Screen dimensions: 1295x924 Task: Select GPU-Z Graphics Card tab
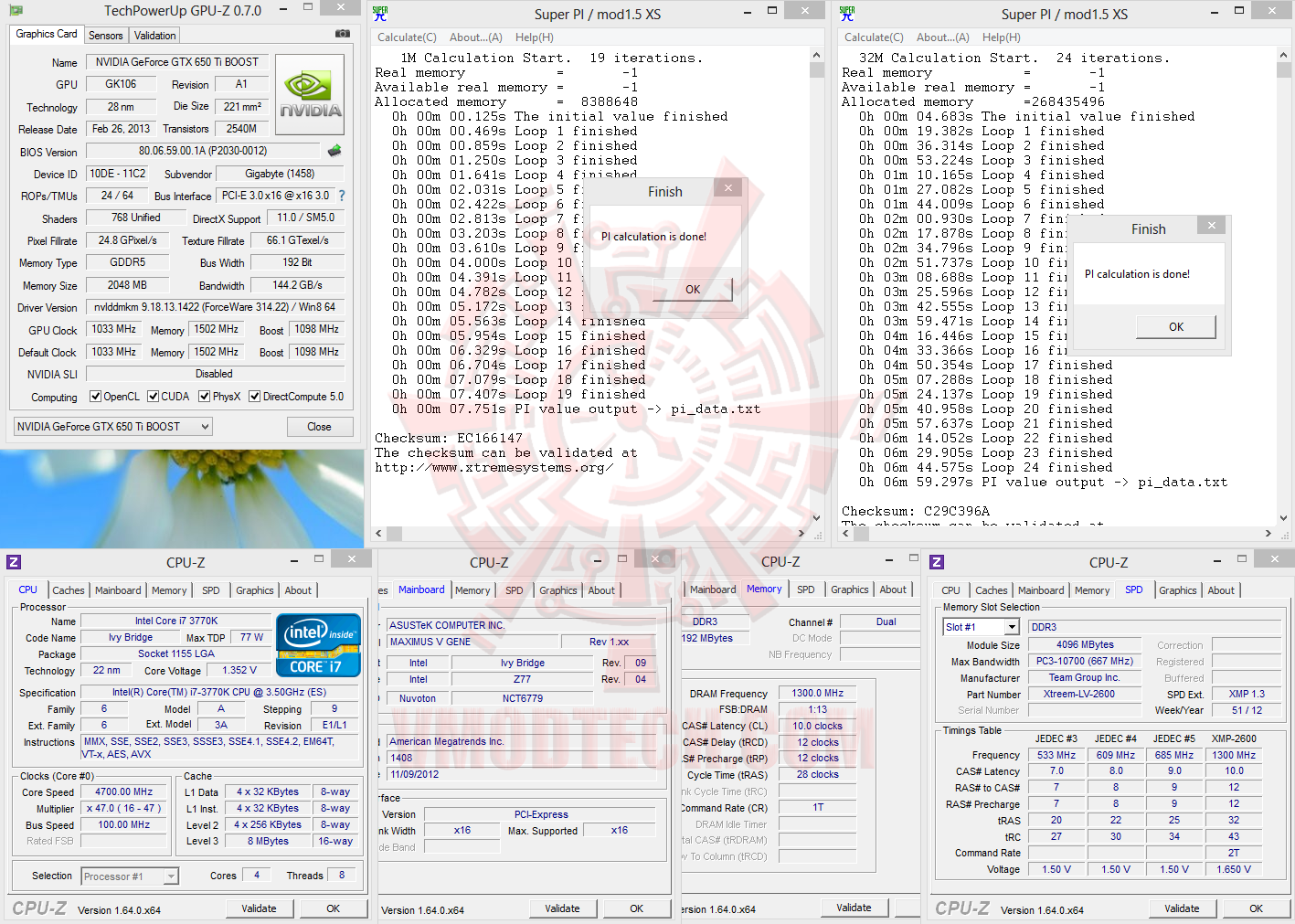[47, 34]
